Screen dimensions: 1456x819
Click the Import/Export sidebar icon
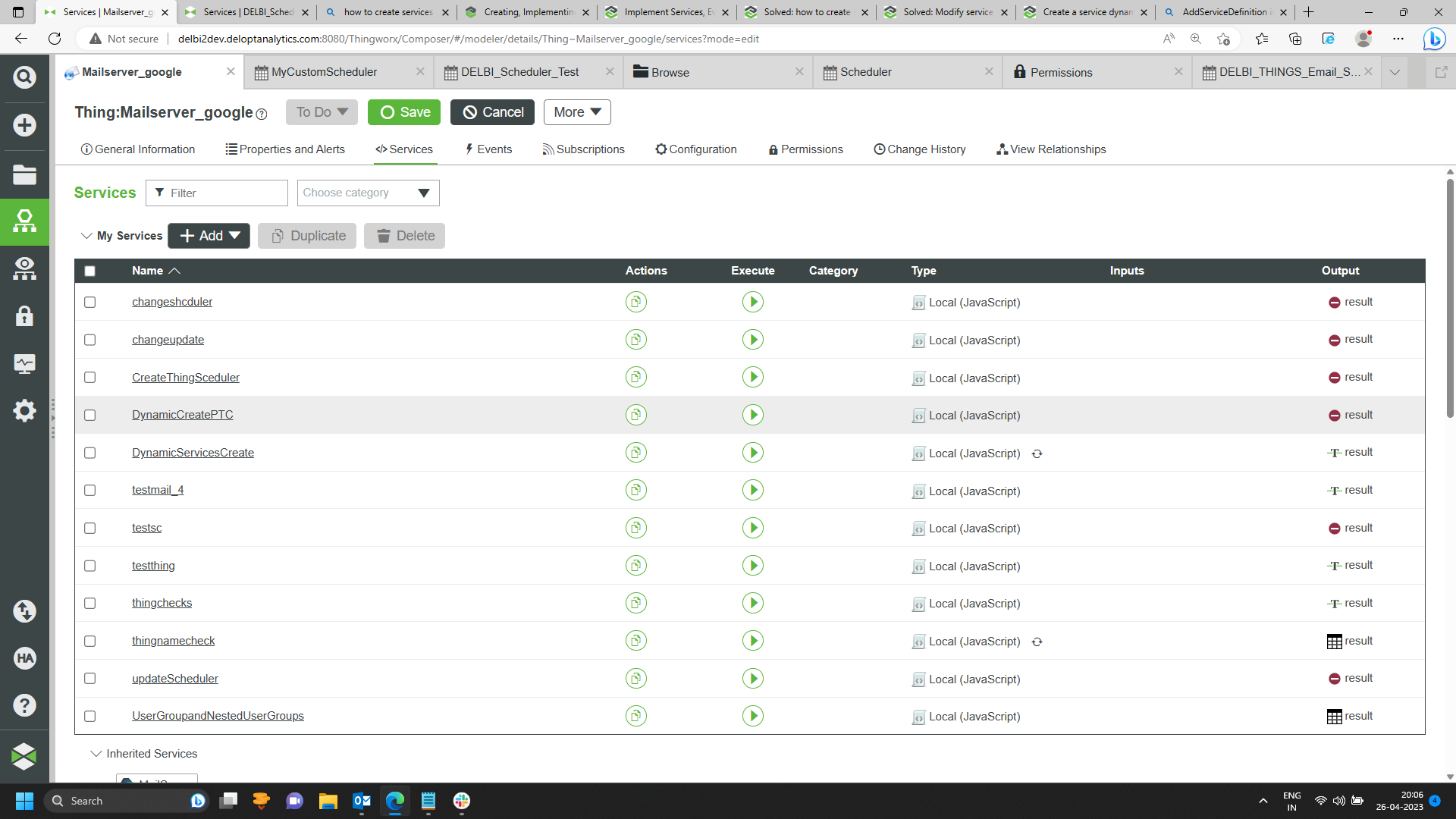tap(25, 611)
